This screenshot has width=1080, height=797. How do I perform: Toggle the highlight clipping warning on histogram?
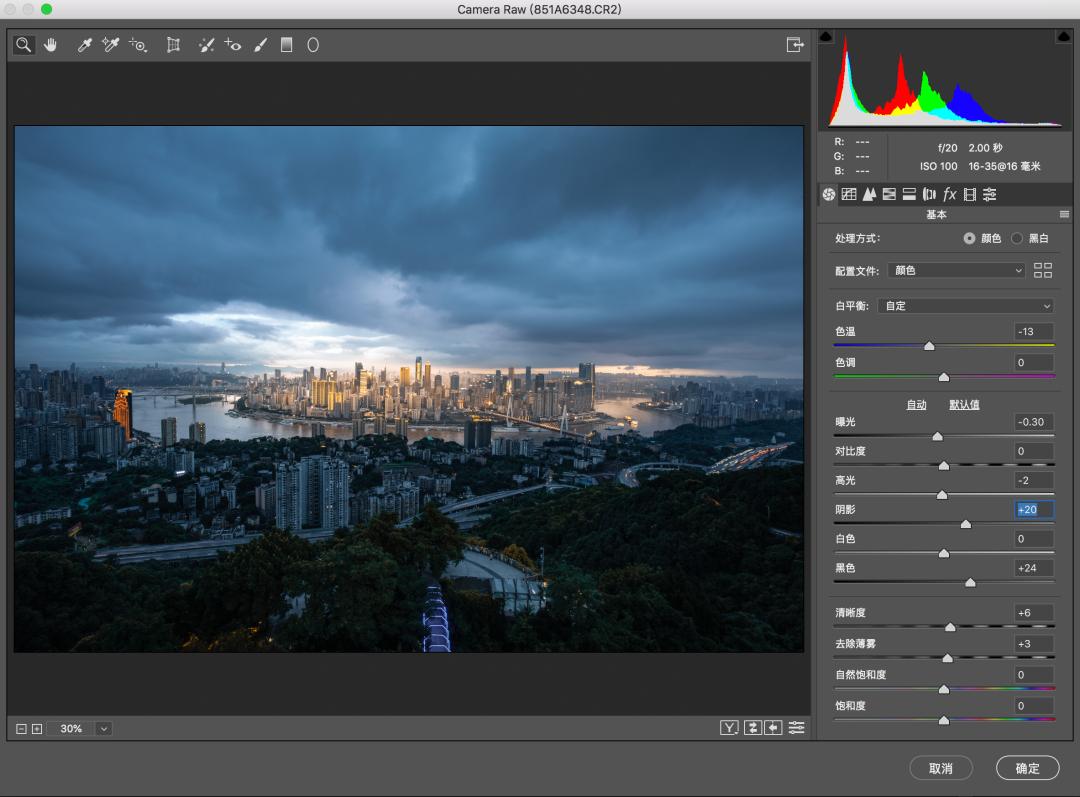1062,37
